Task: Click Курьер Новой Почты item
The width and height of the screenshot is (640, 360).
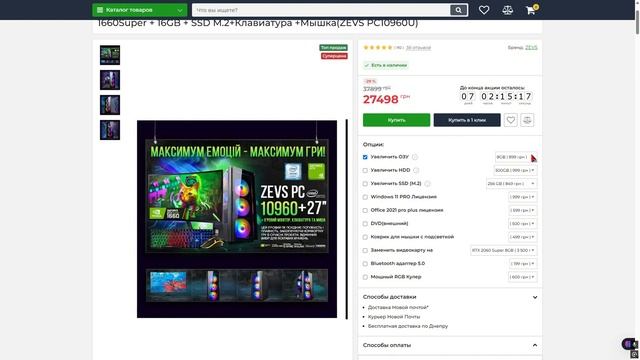Action: [393, 317]
